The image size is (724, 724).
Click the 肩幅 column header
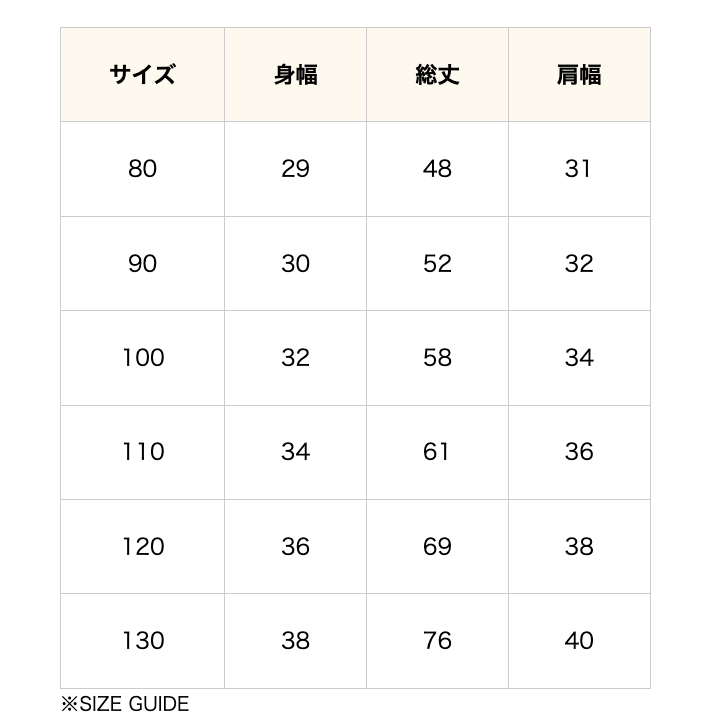point(579,75)
